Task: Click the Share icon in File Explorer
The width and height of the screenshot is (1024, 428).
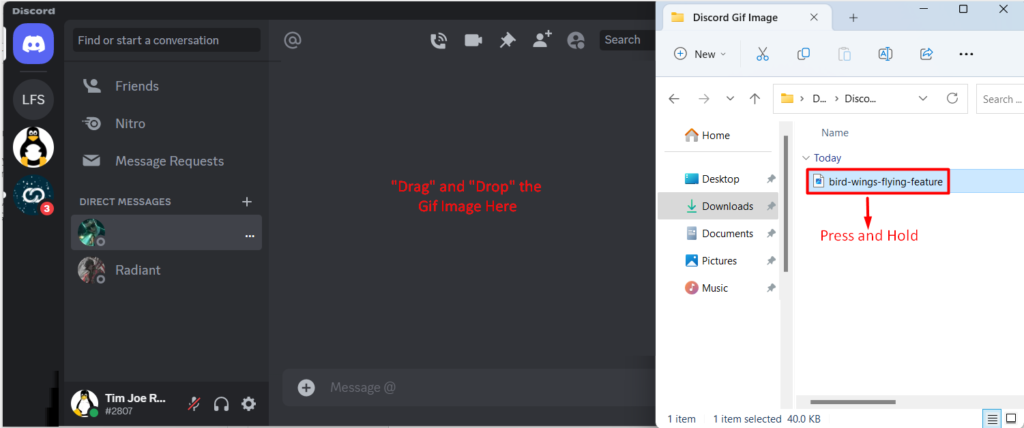Action: tap(926, 54)
